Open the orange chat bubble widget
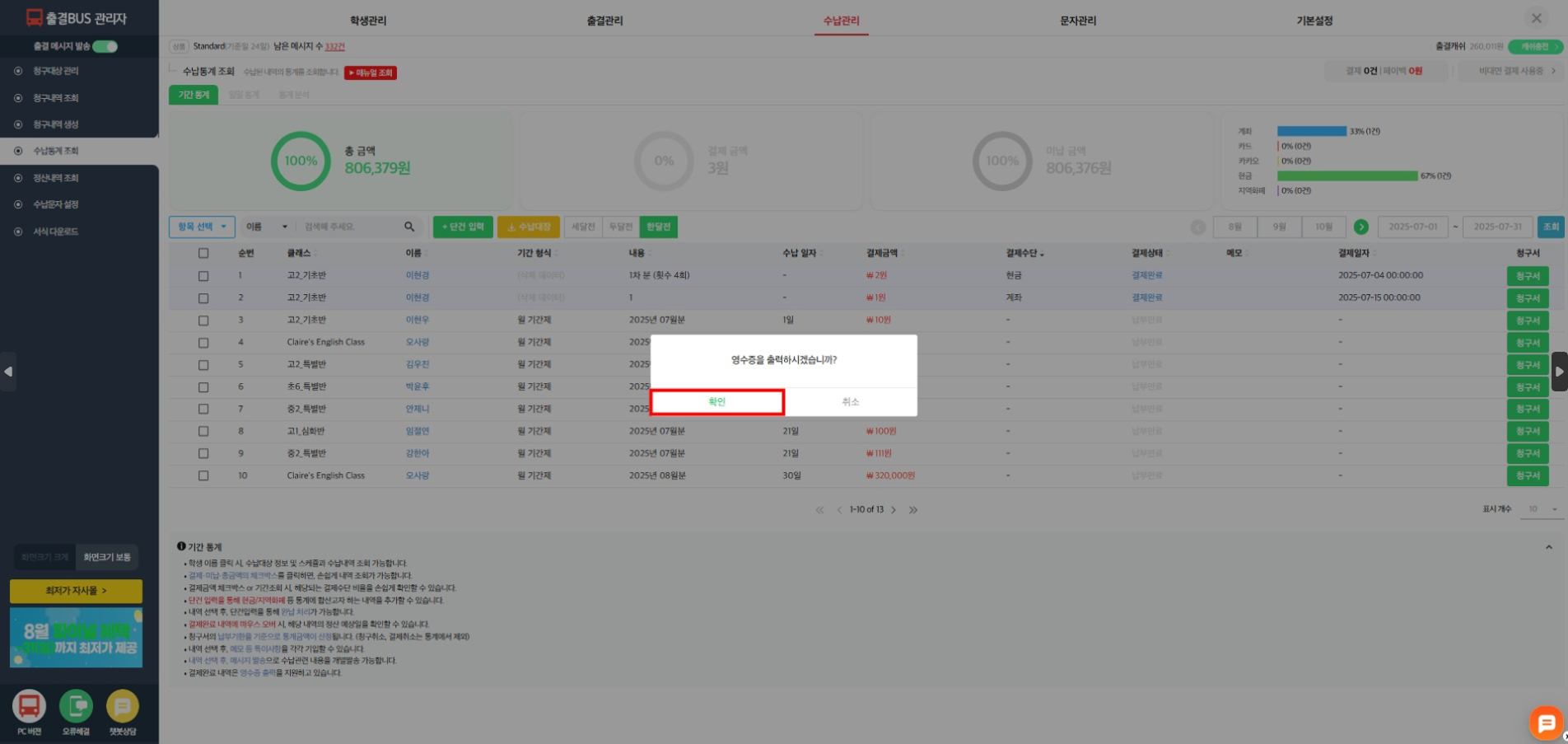 [1546, 723]
